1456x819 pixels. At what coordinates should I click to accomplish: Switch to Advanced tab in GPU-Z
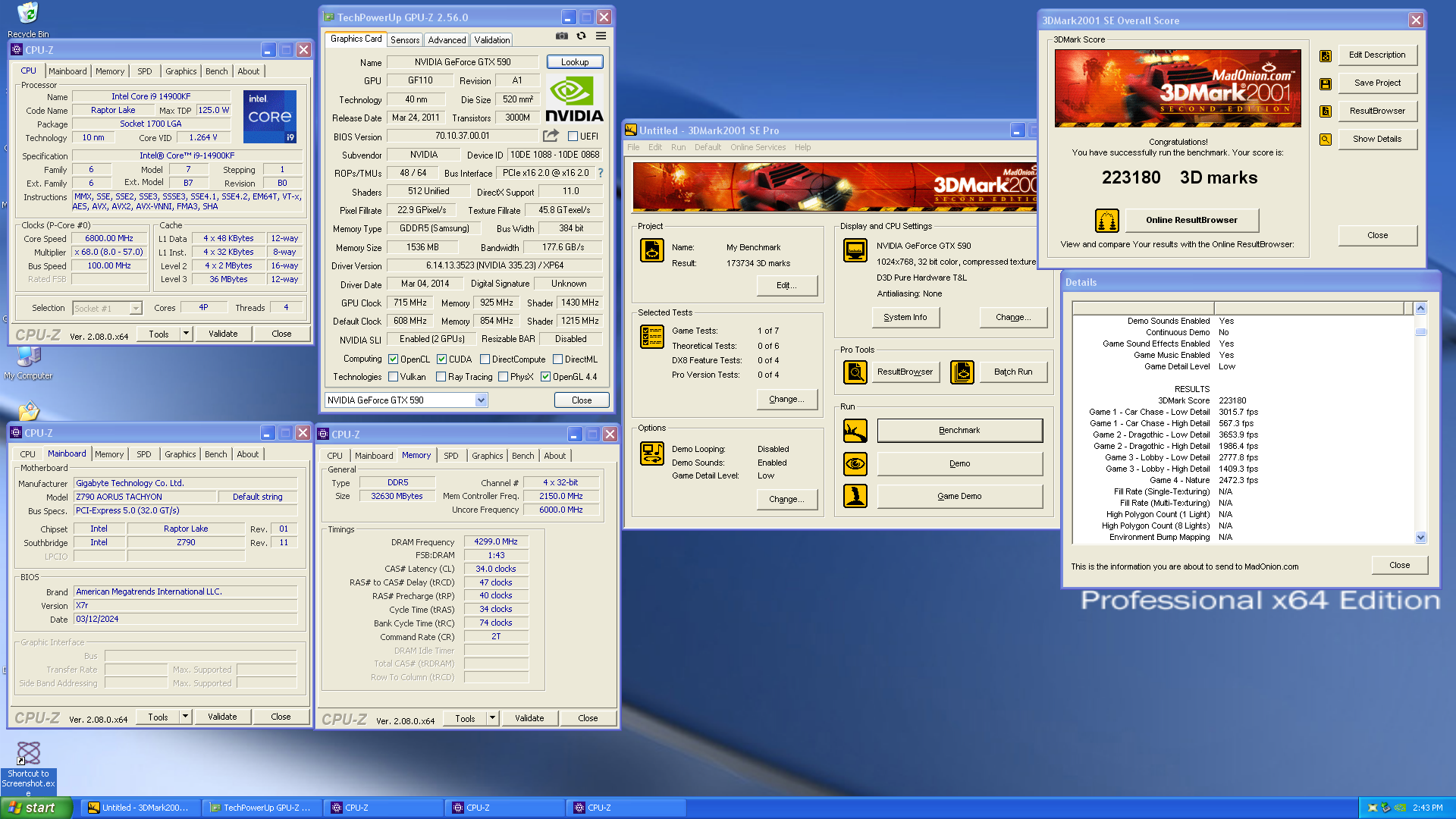click(447, 40)
